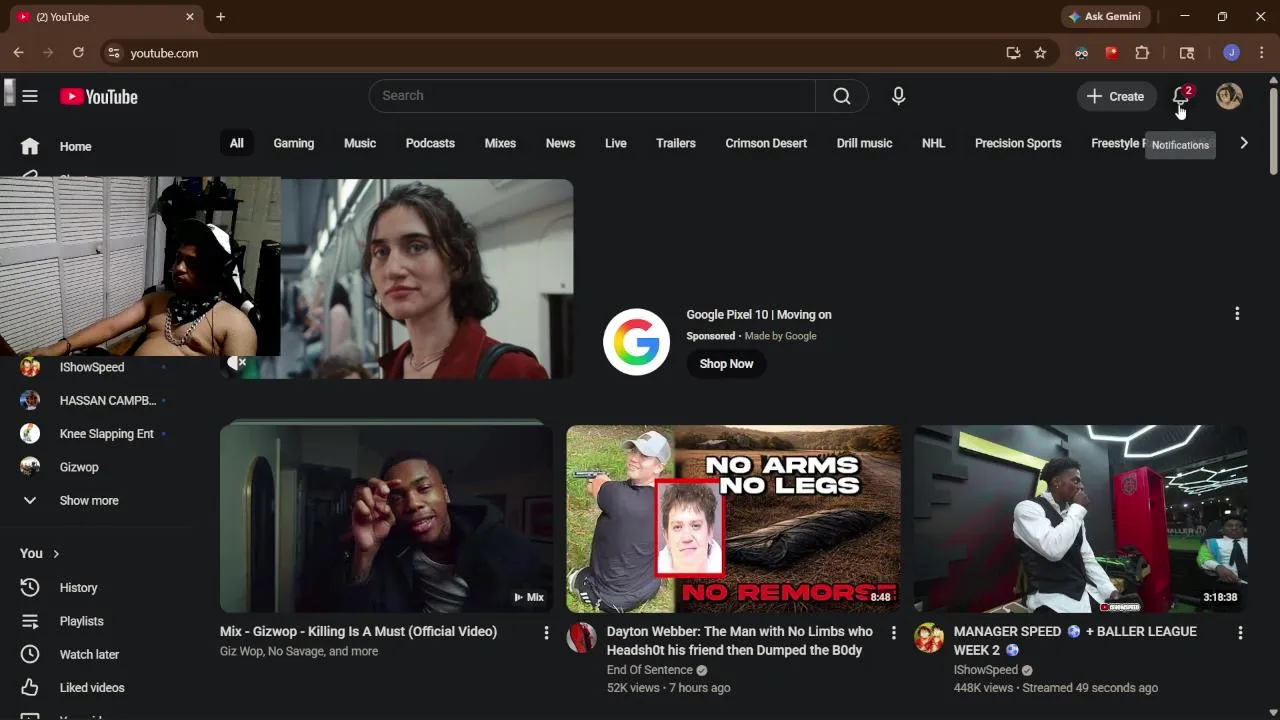This screenshot has height=720, width=1280.
Task: Unmute the ad video preview
Action: point(237,363)
